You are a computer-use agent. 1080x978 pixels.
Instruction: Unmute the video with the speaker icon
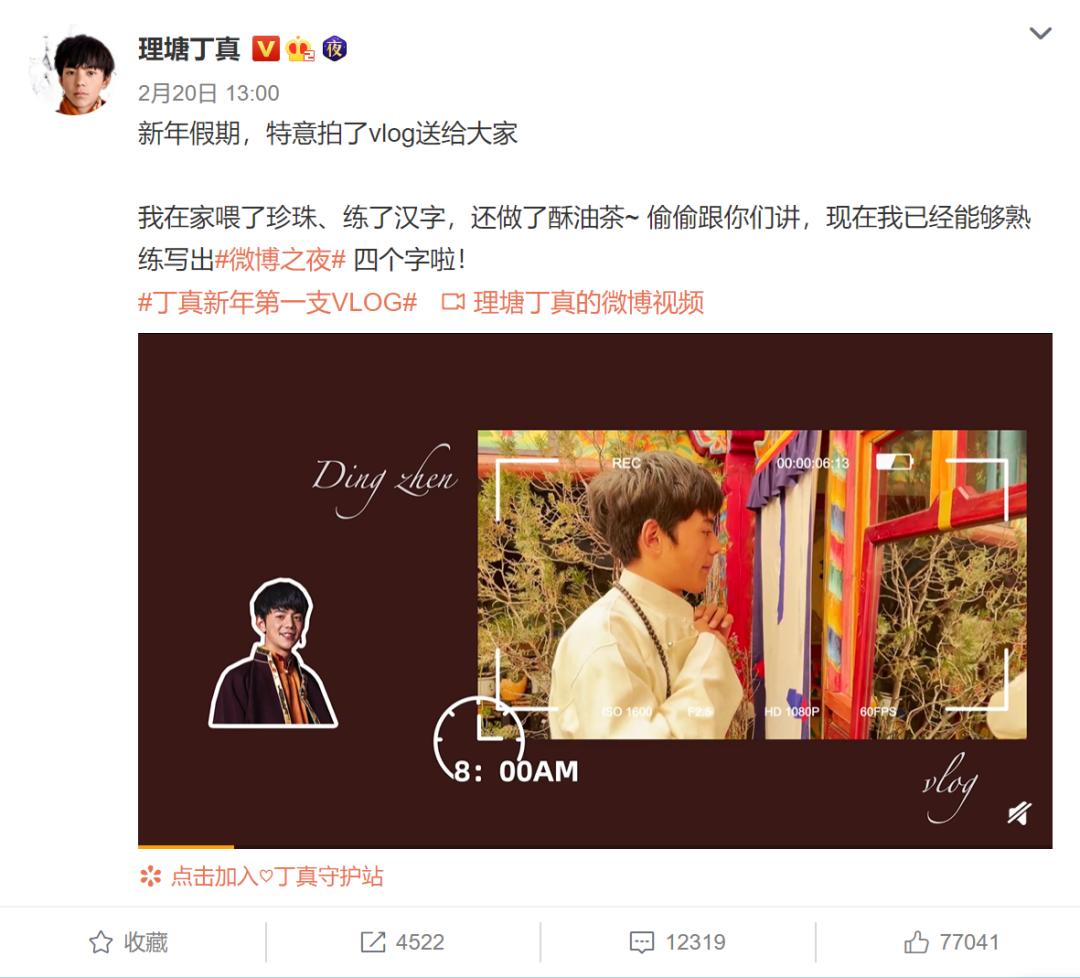click(x=1019, y=813)
